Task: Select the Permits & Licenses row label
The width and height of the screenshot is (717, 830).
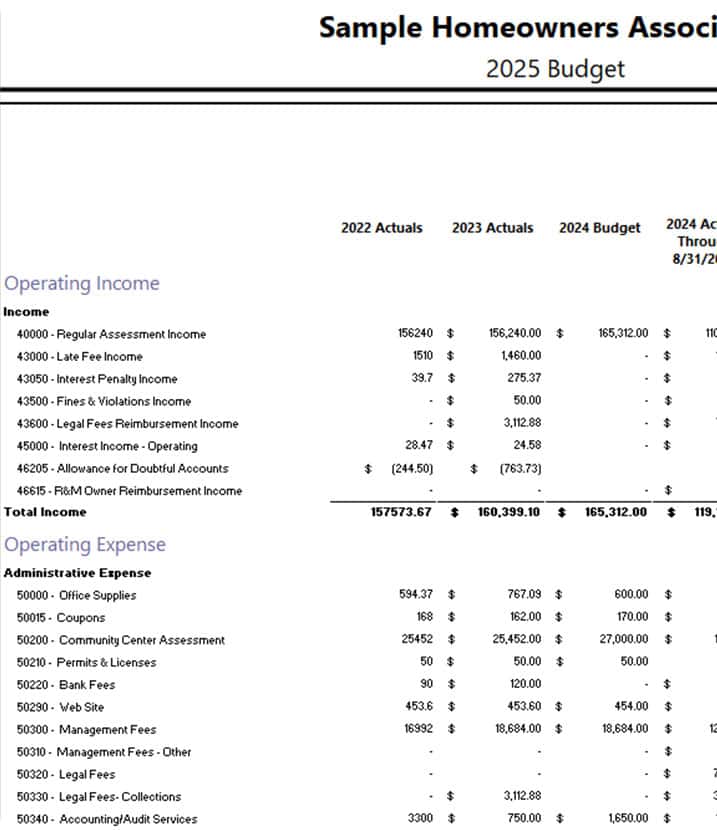Action: tap(86, 662)
